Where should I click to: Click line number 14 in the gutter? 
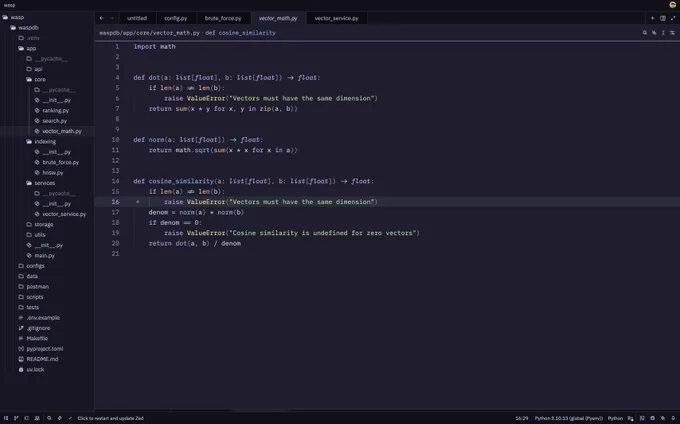115,181
